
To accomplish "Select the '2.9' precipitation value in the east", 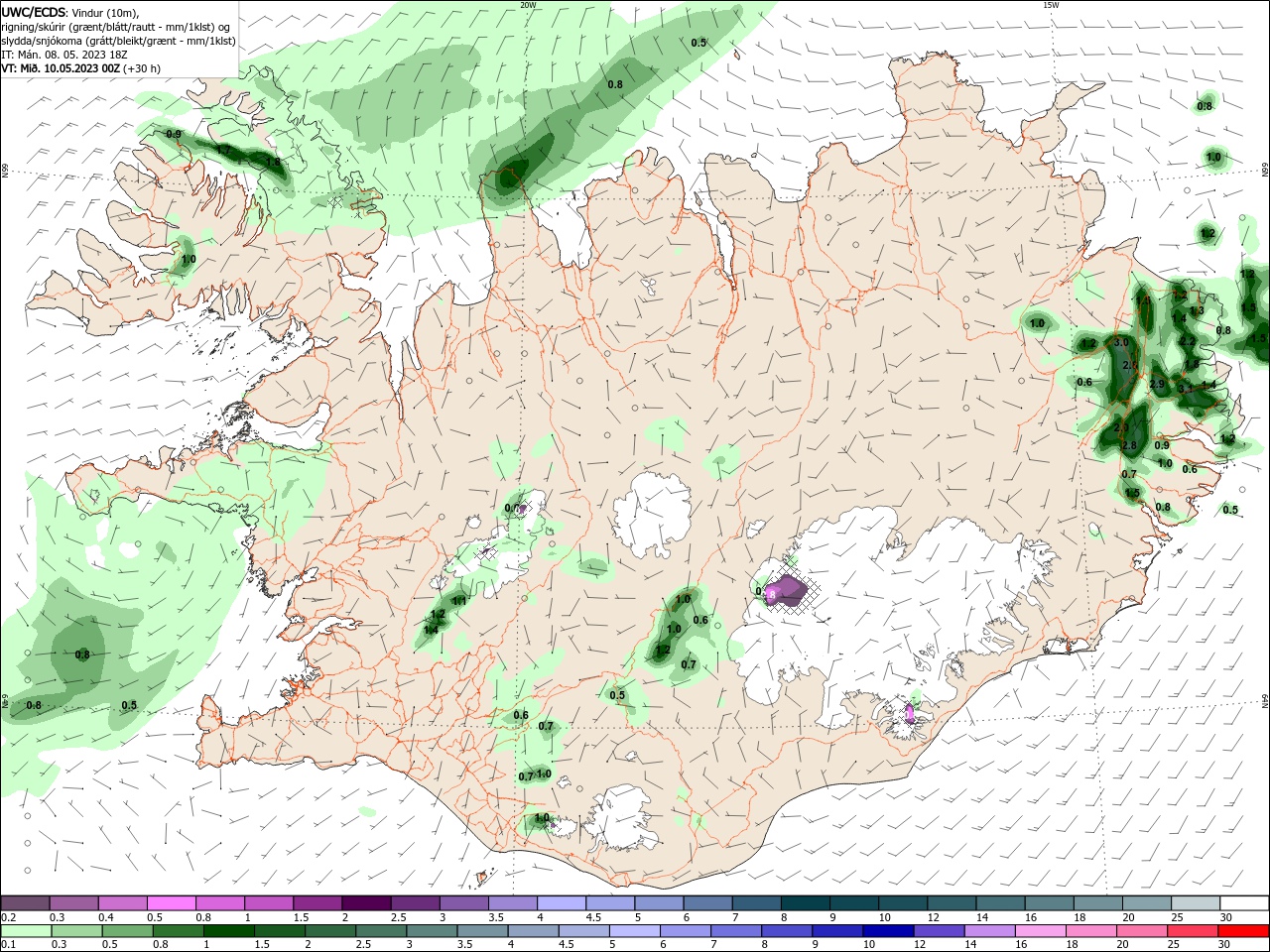I will pos(1157,385).
